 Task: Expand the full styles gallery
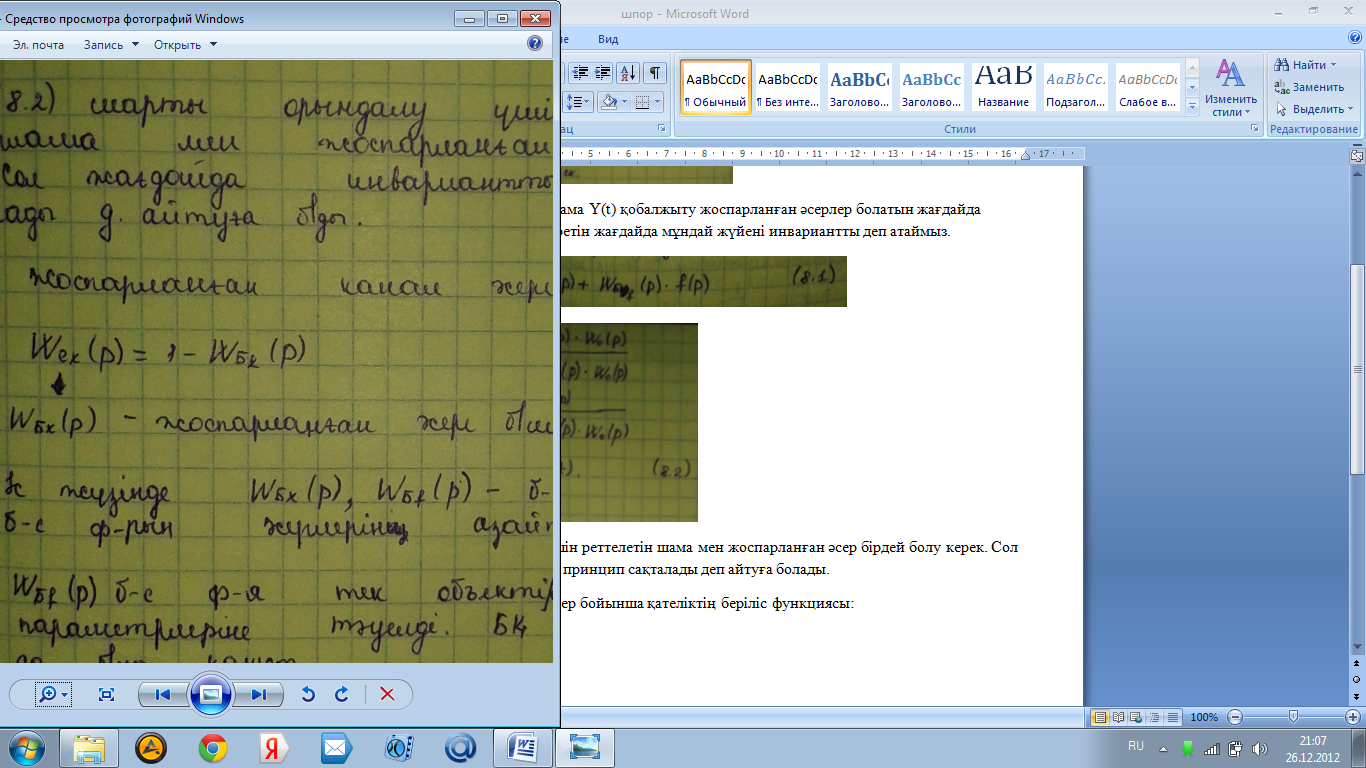pyautogui.click(x=1192, y=105)
